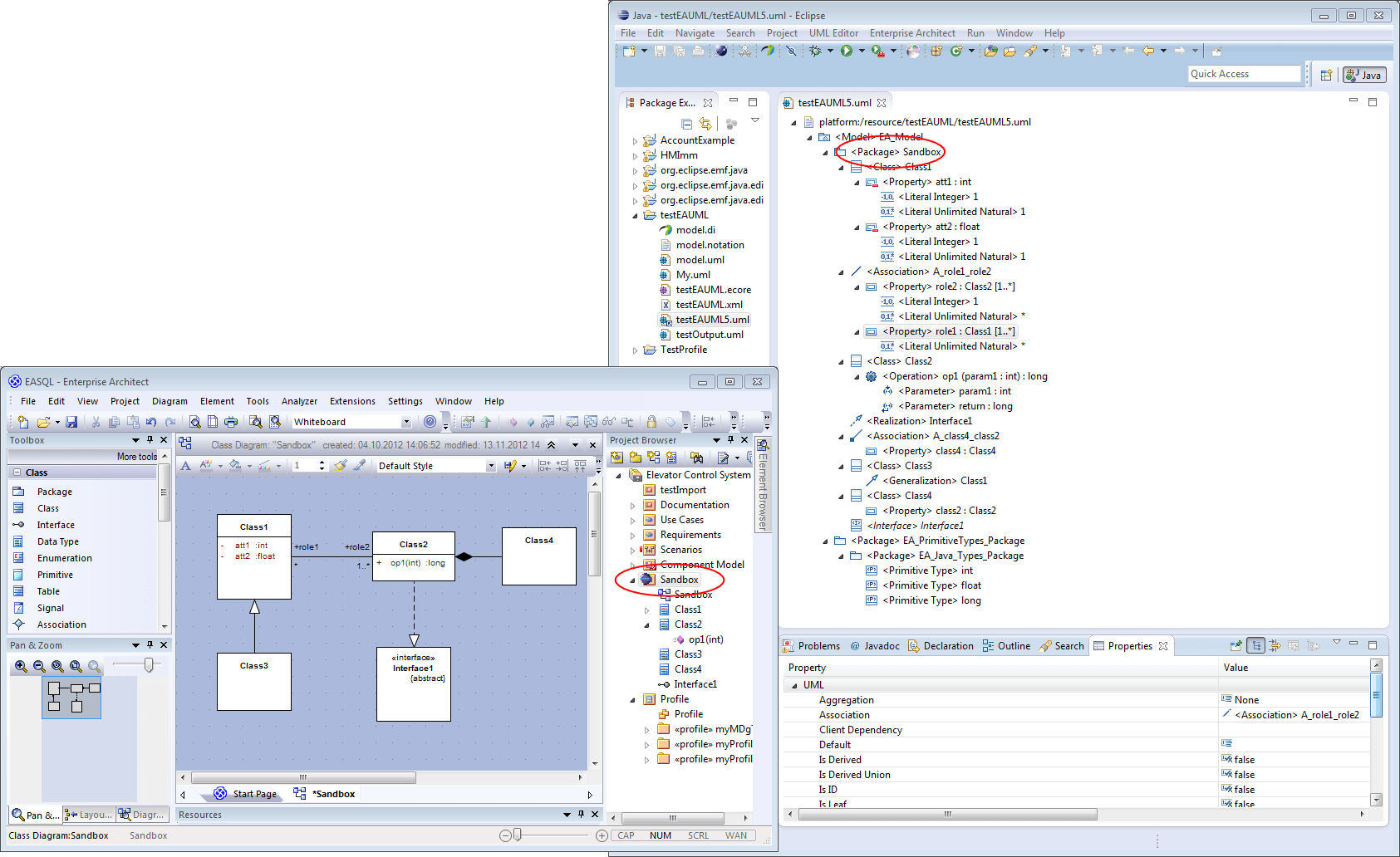
Task: Toggle the Toolbox auto-hide pin
Action: pos(150,440)
